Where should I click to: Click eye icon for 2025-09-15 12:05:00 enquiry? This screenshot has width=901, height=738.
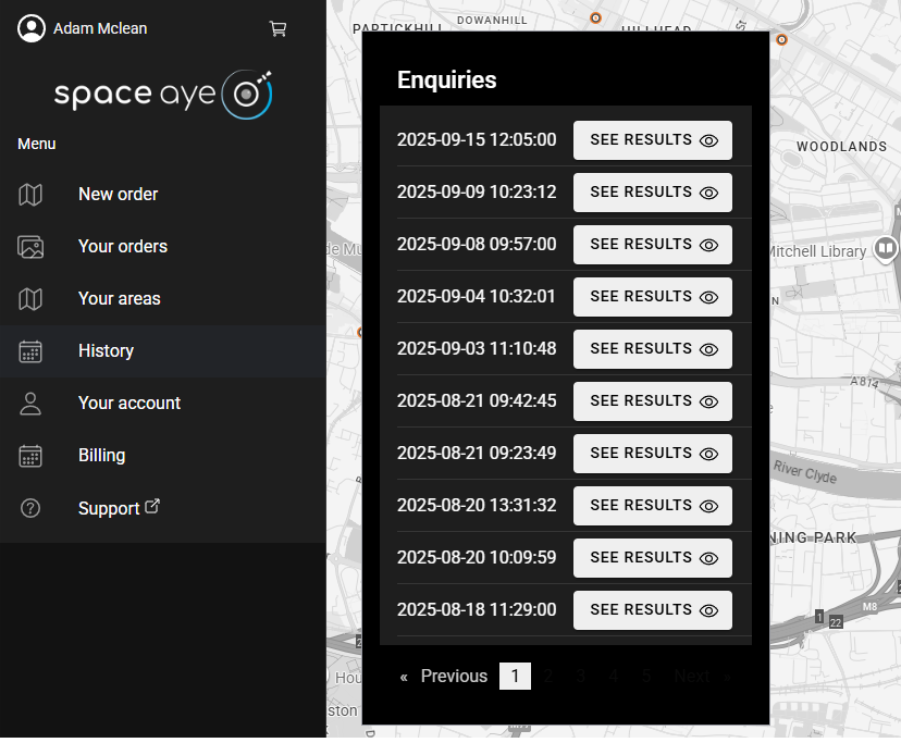(709, 141)
